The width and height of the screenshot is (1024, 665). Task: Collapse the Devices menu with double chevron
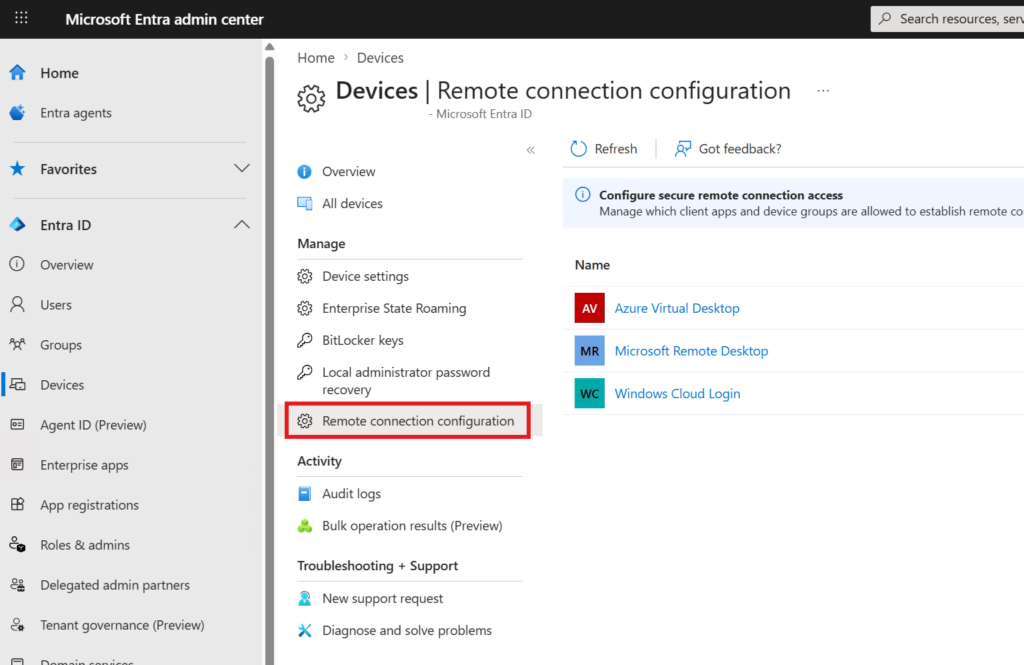(x=530, y=150)
